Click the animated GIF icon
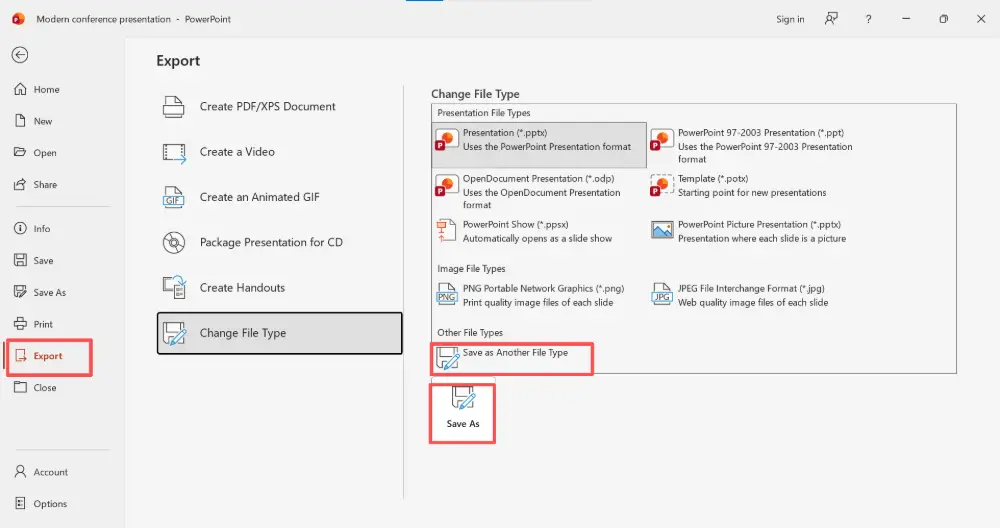Screen dimensions: 1000x528 pyautogui.click(x=173, y=198)
